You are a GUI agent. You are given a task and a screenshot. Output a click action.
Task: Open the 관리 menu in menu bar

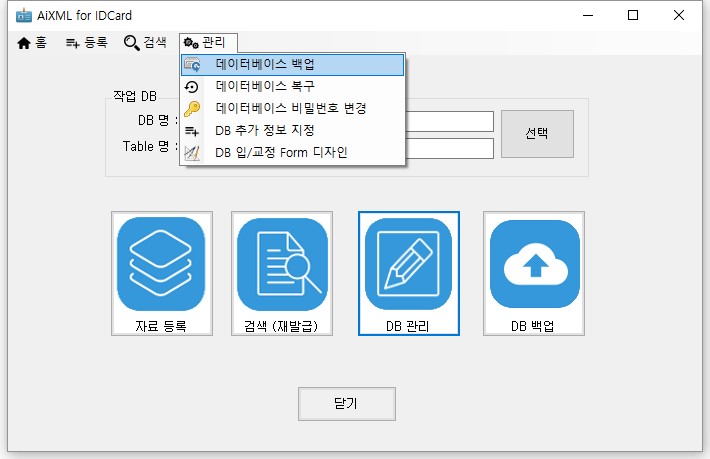(210, 42)
